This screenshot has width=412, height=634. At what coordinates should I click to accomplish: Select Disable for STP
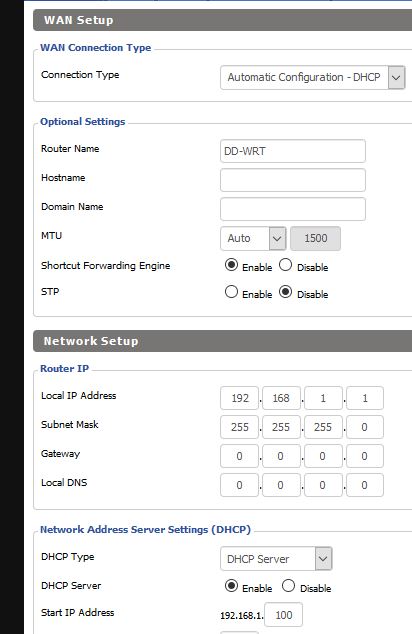tap(285, 292)
